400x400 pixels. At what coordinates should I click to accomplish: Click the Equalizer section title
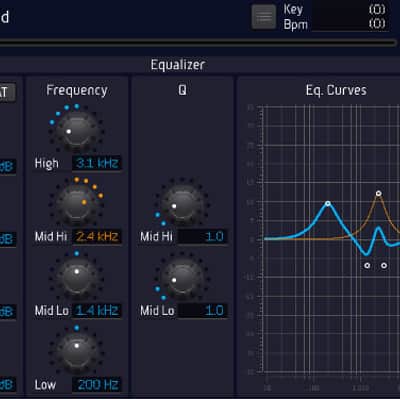point(178,65)
